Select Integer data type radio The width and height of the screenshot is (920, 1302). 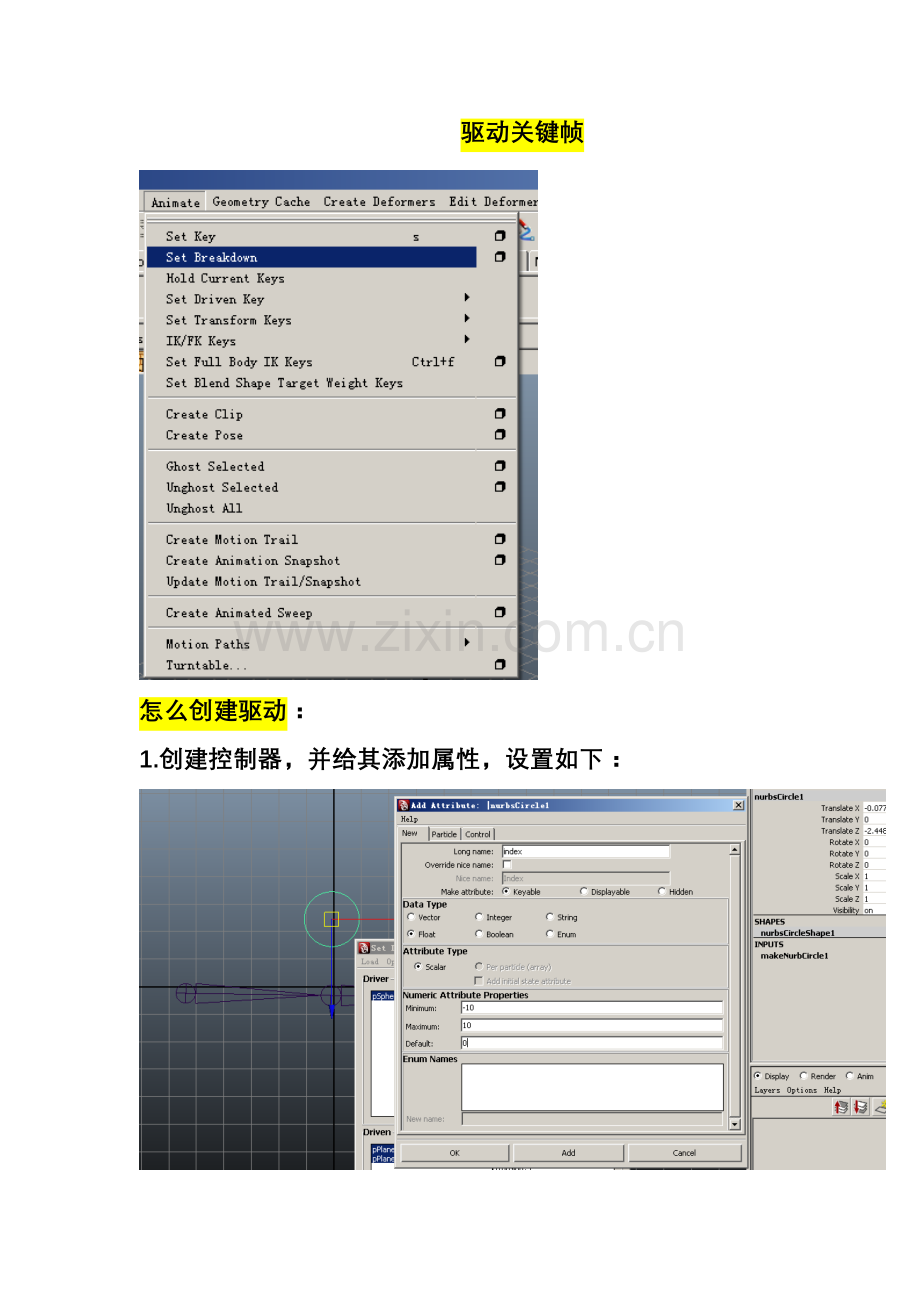(x=479, y=917)
